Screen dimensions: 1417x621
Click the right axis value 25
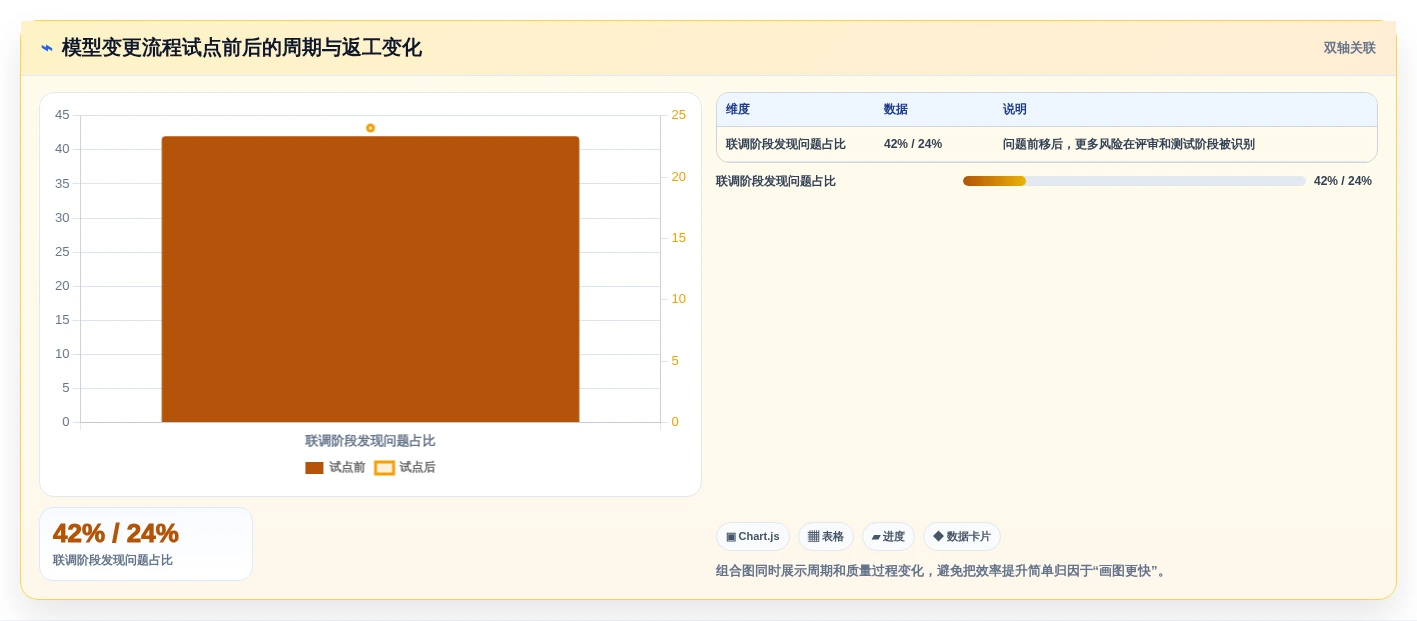coord(679,115)
